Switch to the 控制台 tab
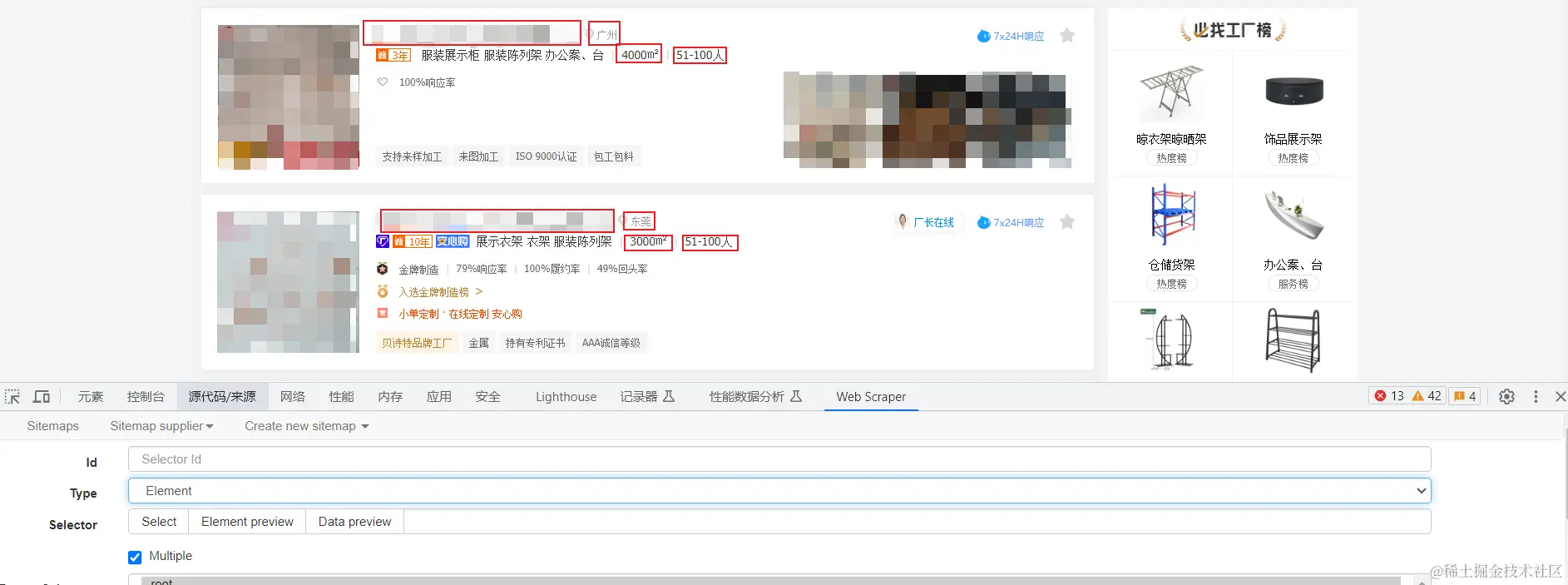Screen dimensions: 1568x585 [x=146, y=397]
